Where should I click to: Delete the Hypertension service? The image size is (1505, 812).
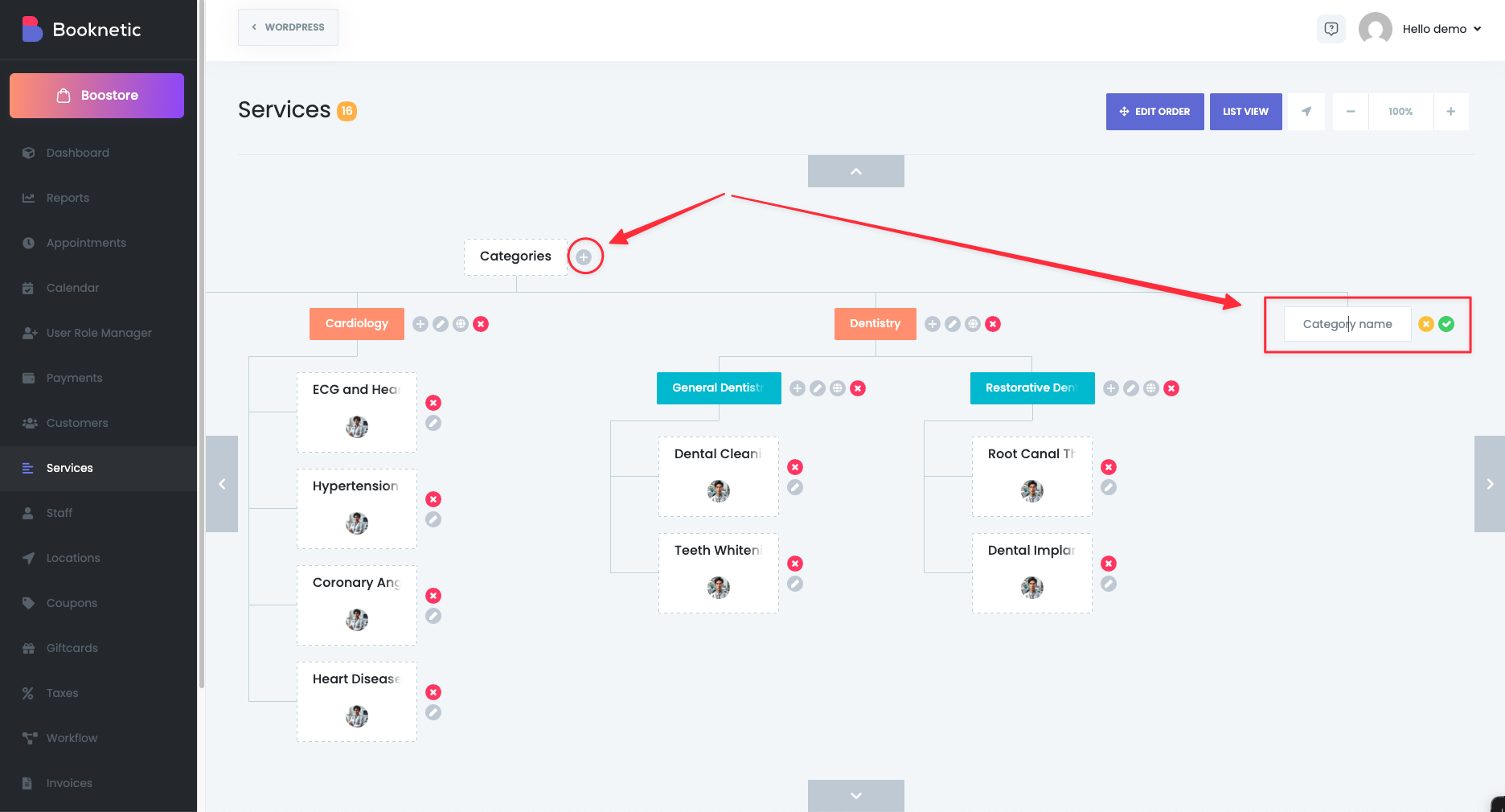pyautogui.click(x=433, y=499)
